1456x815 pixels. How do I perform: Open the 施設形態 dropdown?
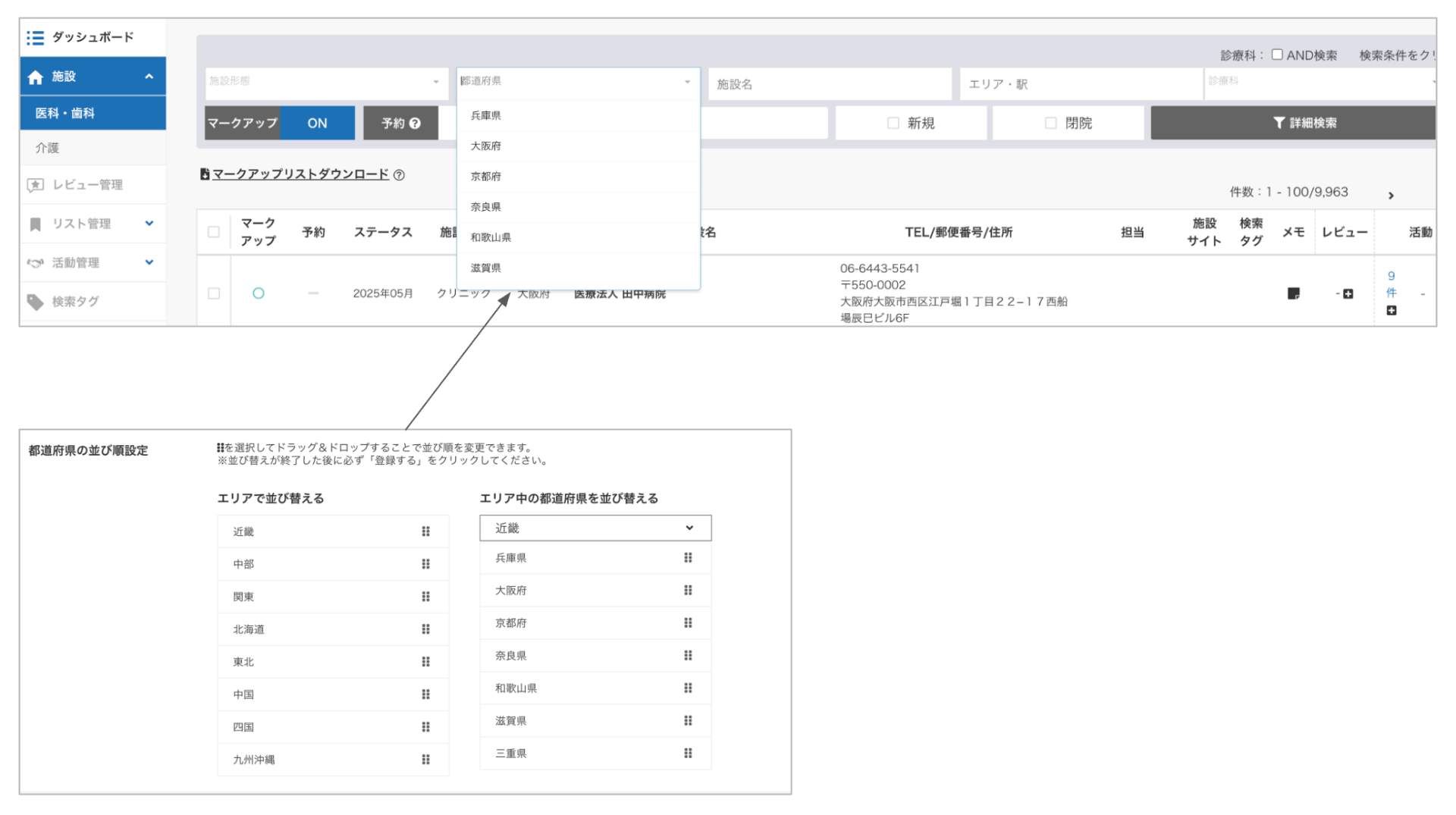[x=326, y=83]
